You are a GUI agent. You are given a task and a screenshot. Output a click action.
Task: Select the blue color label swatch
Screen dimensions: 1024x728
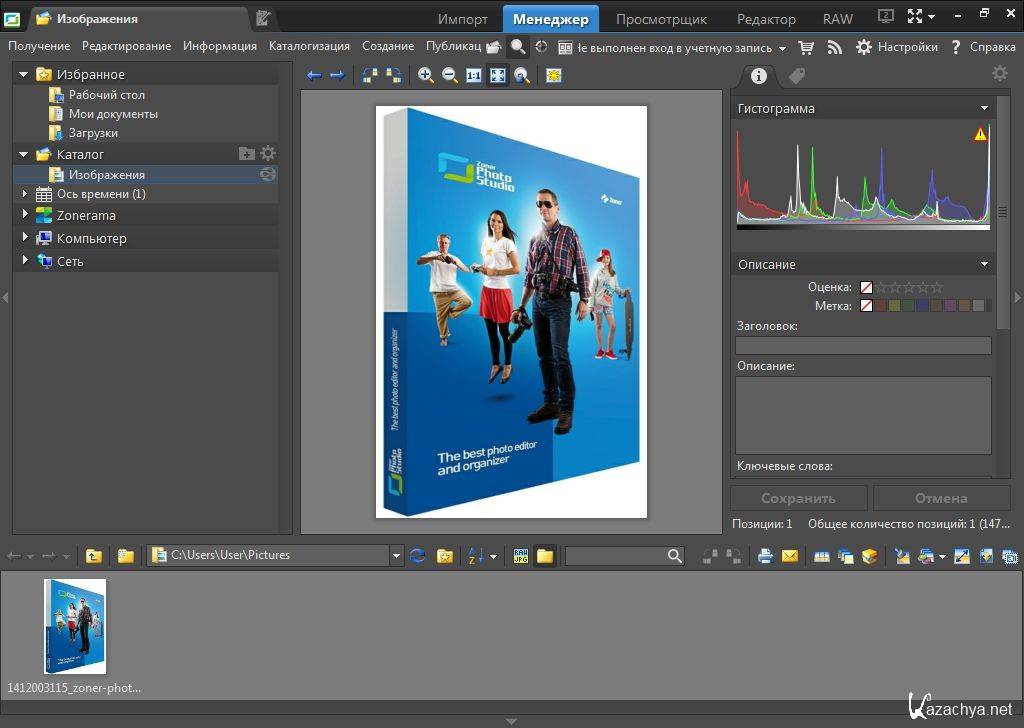tap(922, 306)
